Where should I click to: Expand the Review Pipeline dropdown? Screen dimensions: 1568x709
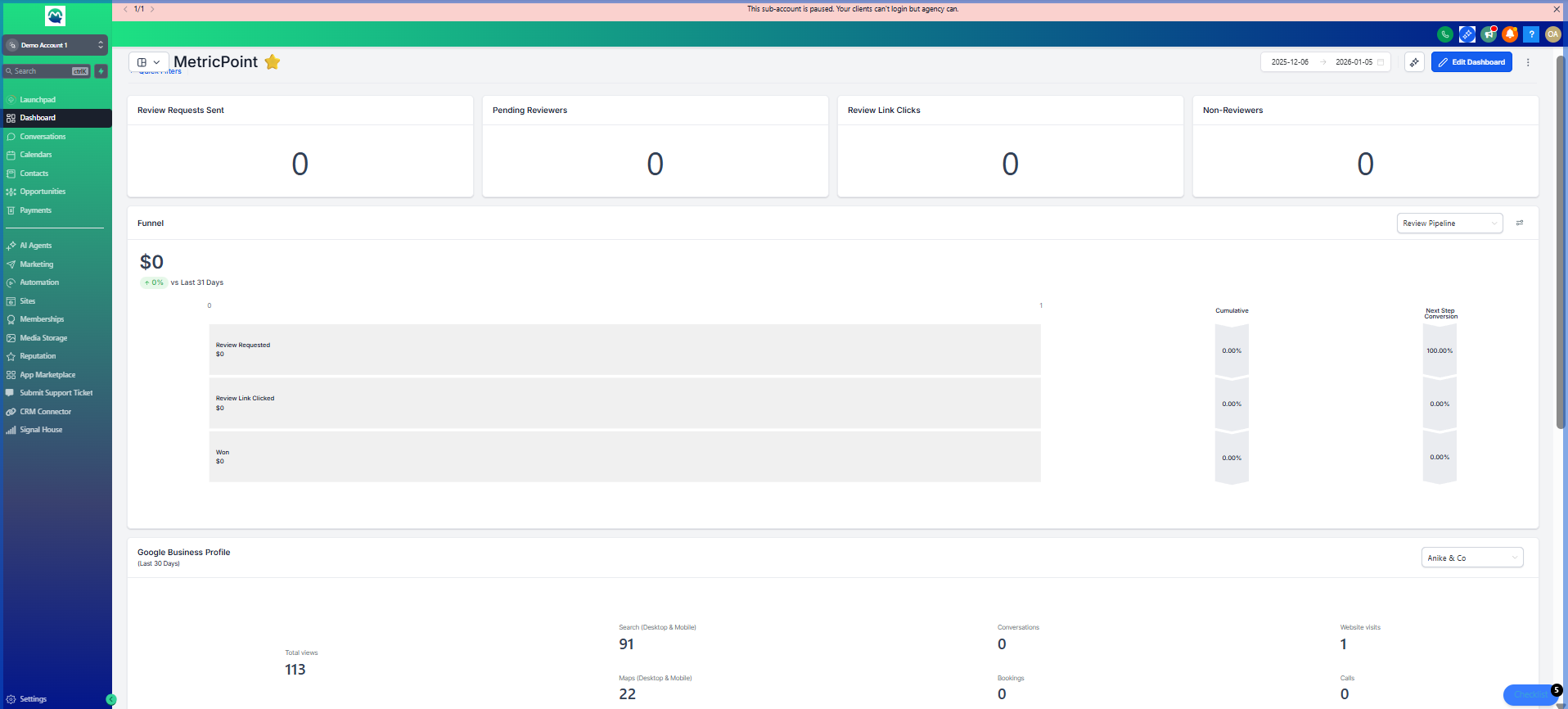[x=1449, y=224]
